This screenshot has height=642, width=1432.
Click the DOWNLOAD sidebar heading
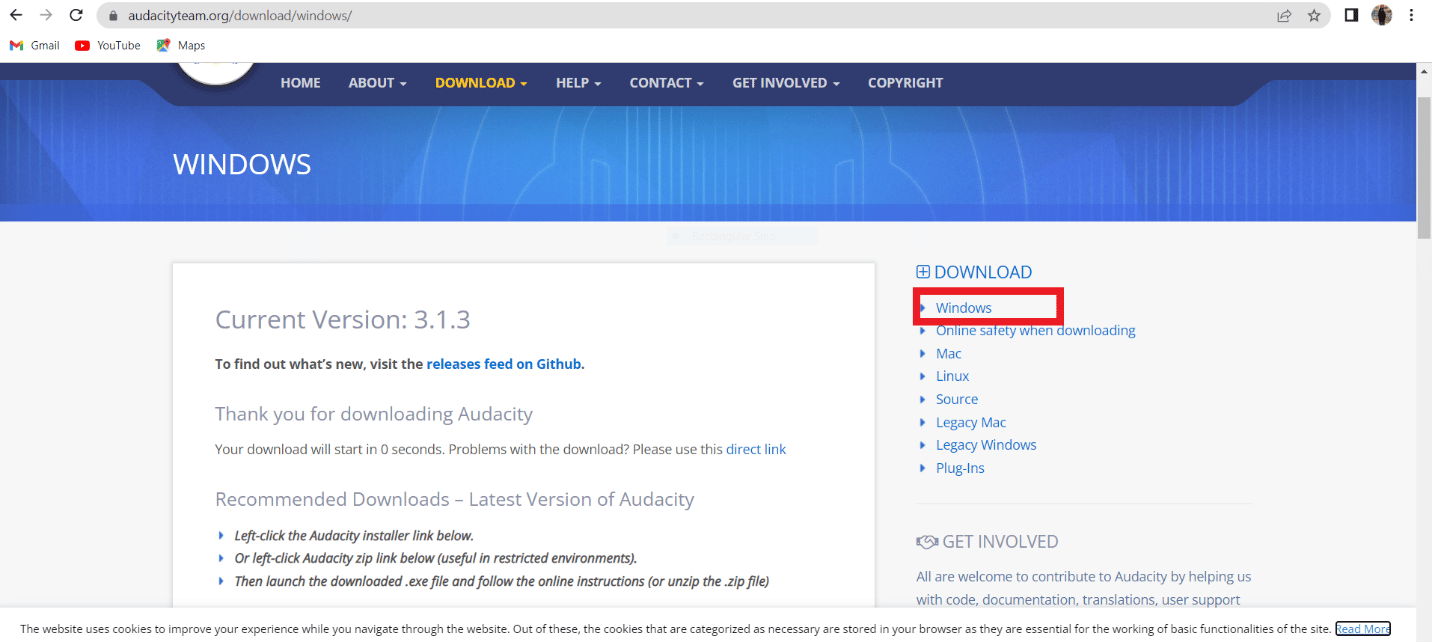[x=983, y=272]
